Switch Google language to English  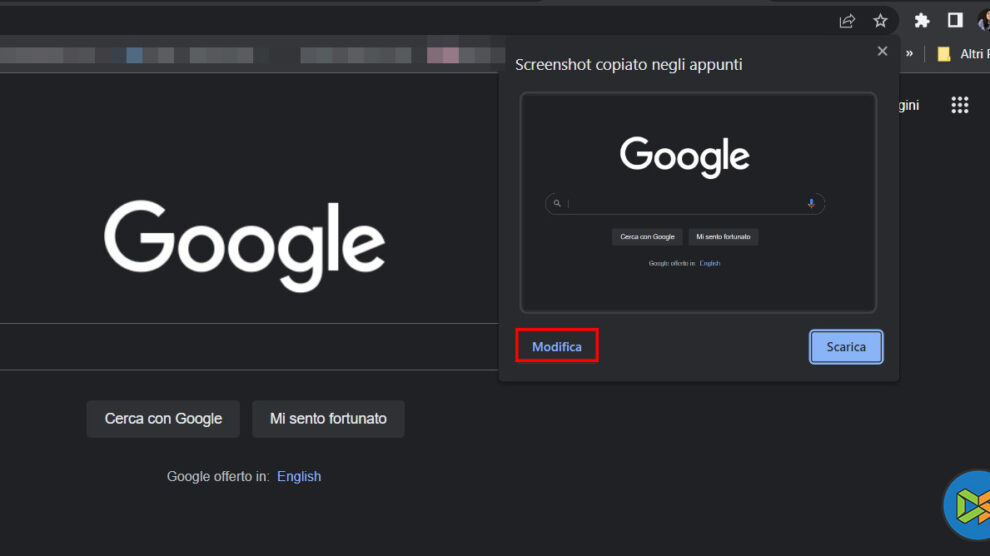click(x=299, y=476)
